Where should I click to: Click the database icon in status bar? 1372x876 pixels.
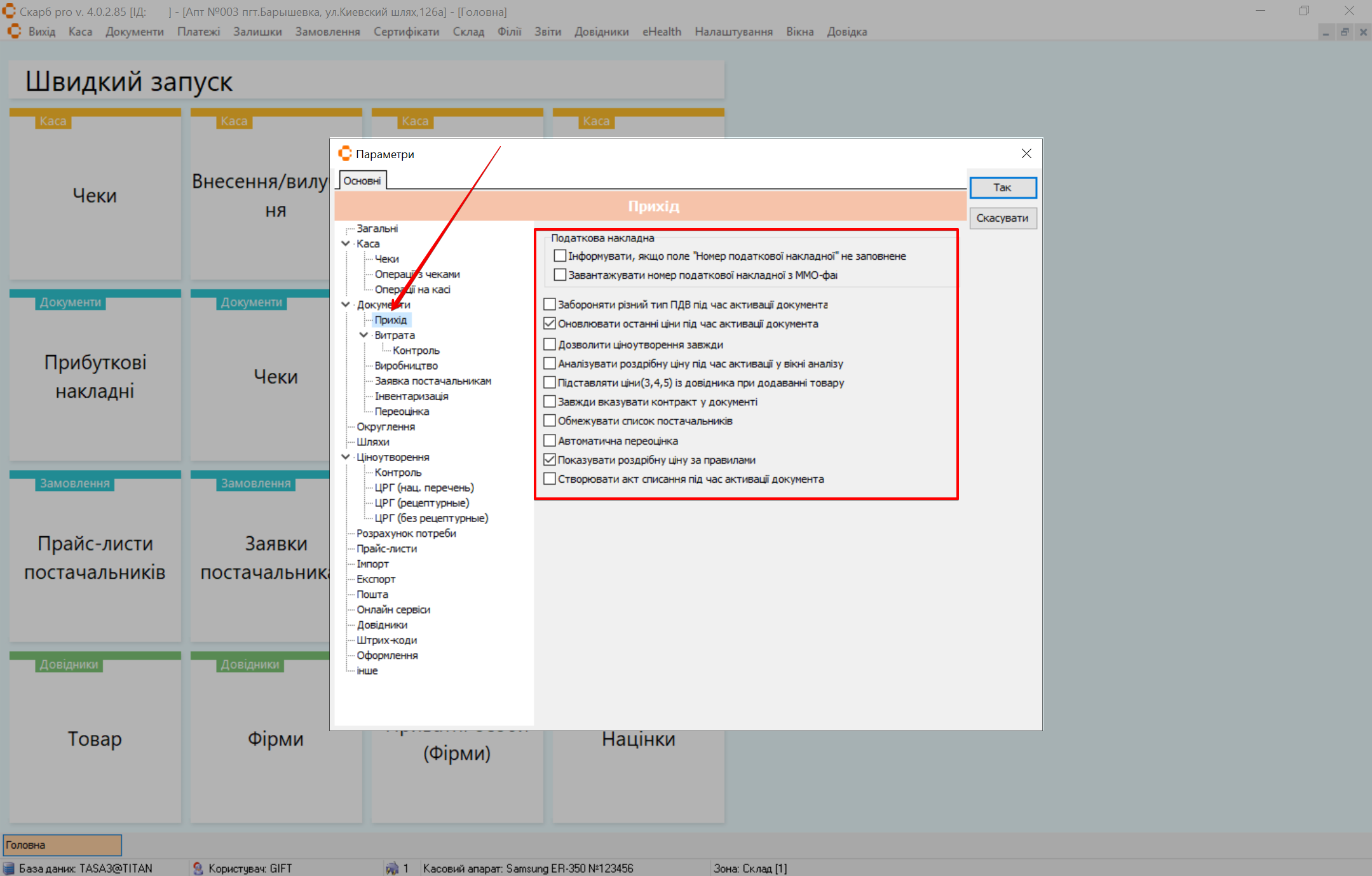pos(9,868)
